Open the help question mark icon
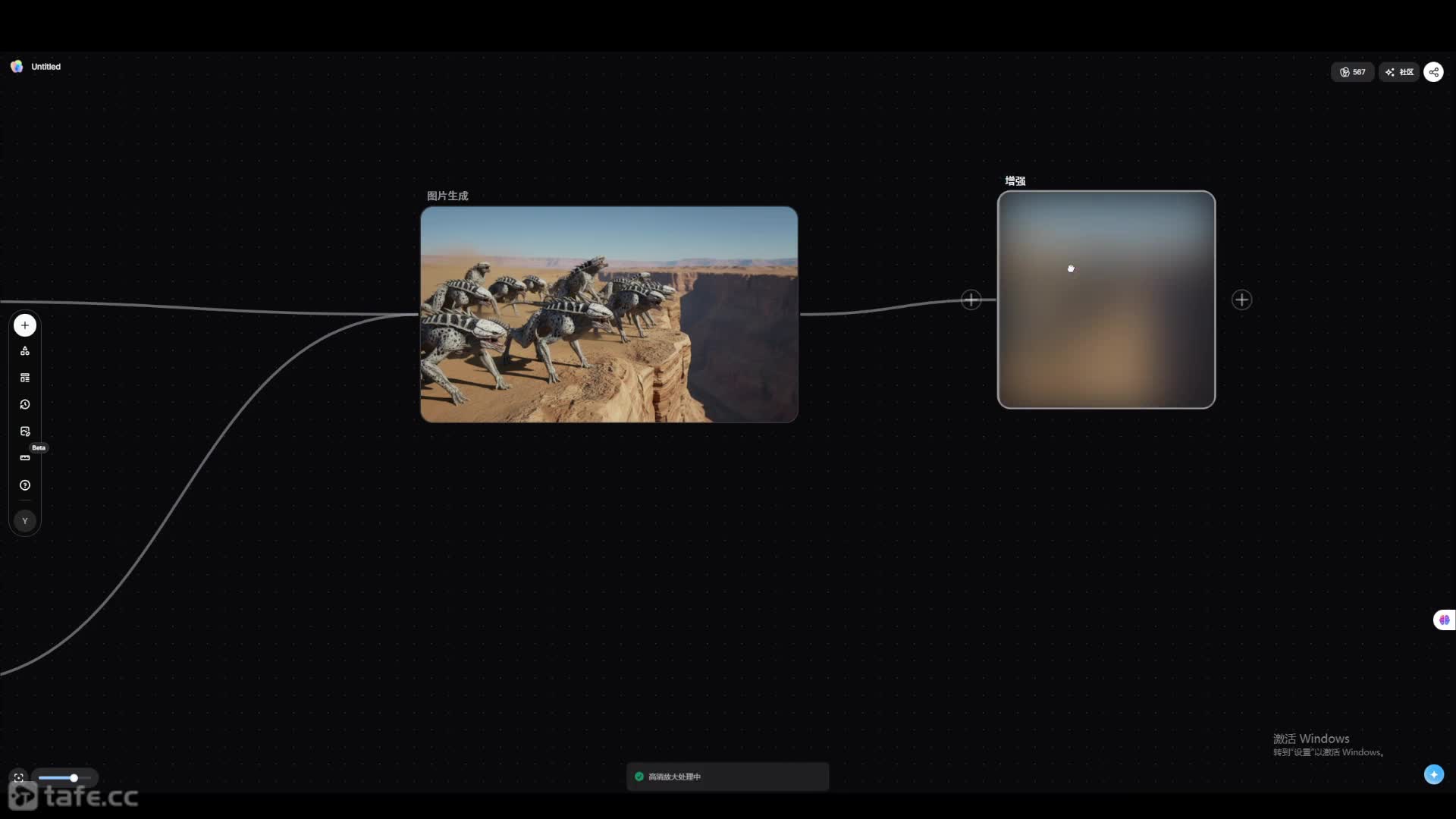The height and width of the screenshot is (819, 1456). click(25, 485)
